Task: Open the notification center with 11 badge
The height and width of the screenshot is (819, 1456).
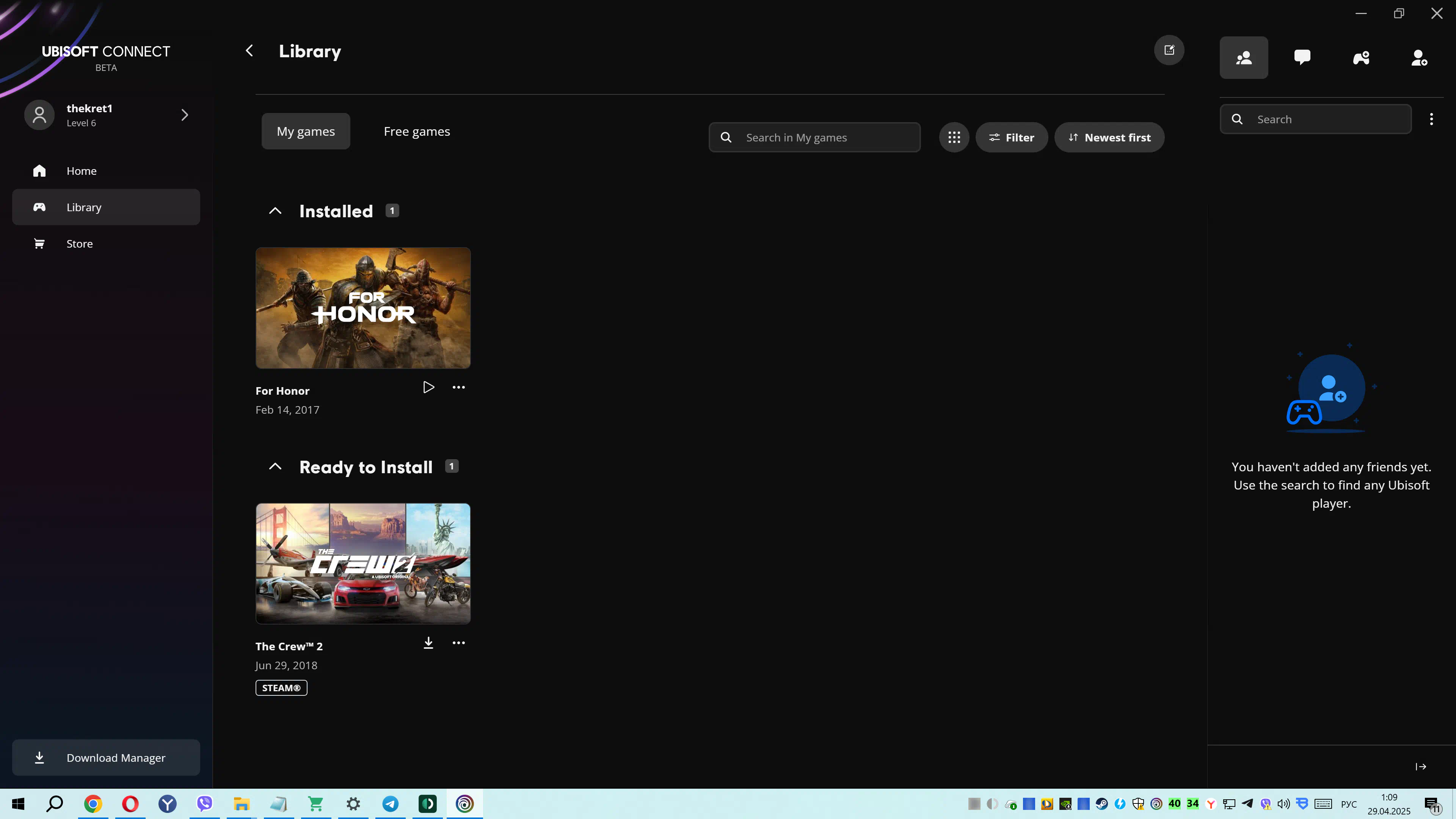Action: click(x=1433, y=804)
